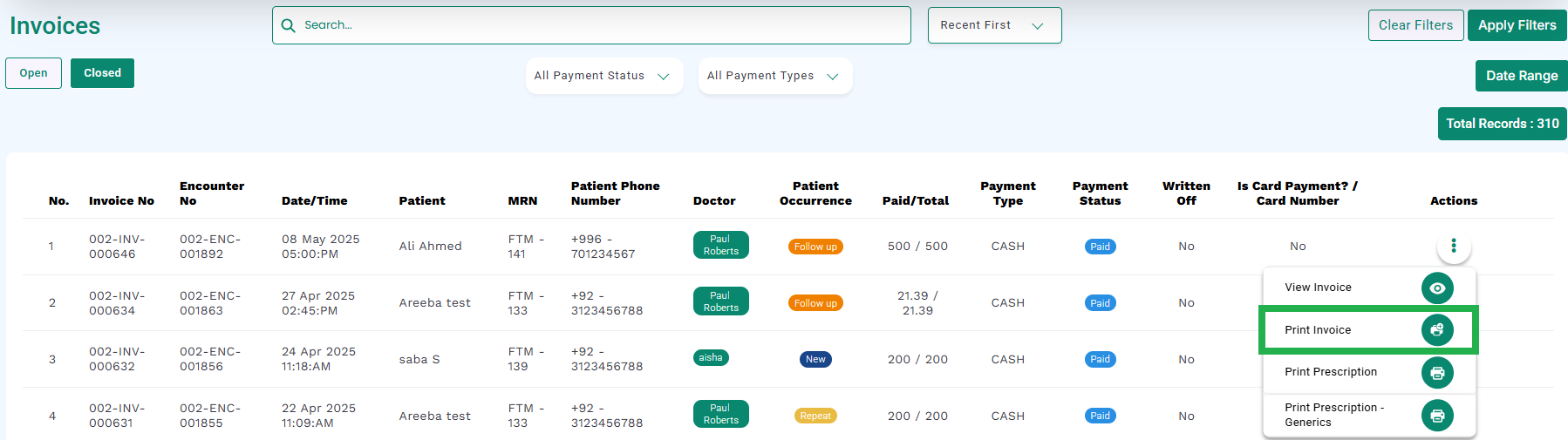The image size is (1568, 440).
Task: Click the Paid status badge for saba S
Action: pos(1100,359)
